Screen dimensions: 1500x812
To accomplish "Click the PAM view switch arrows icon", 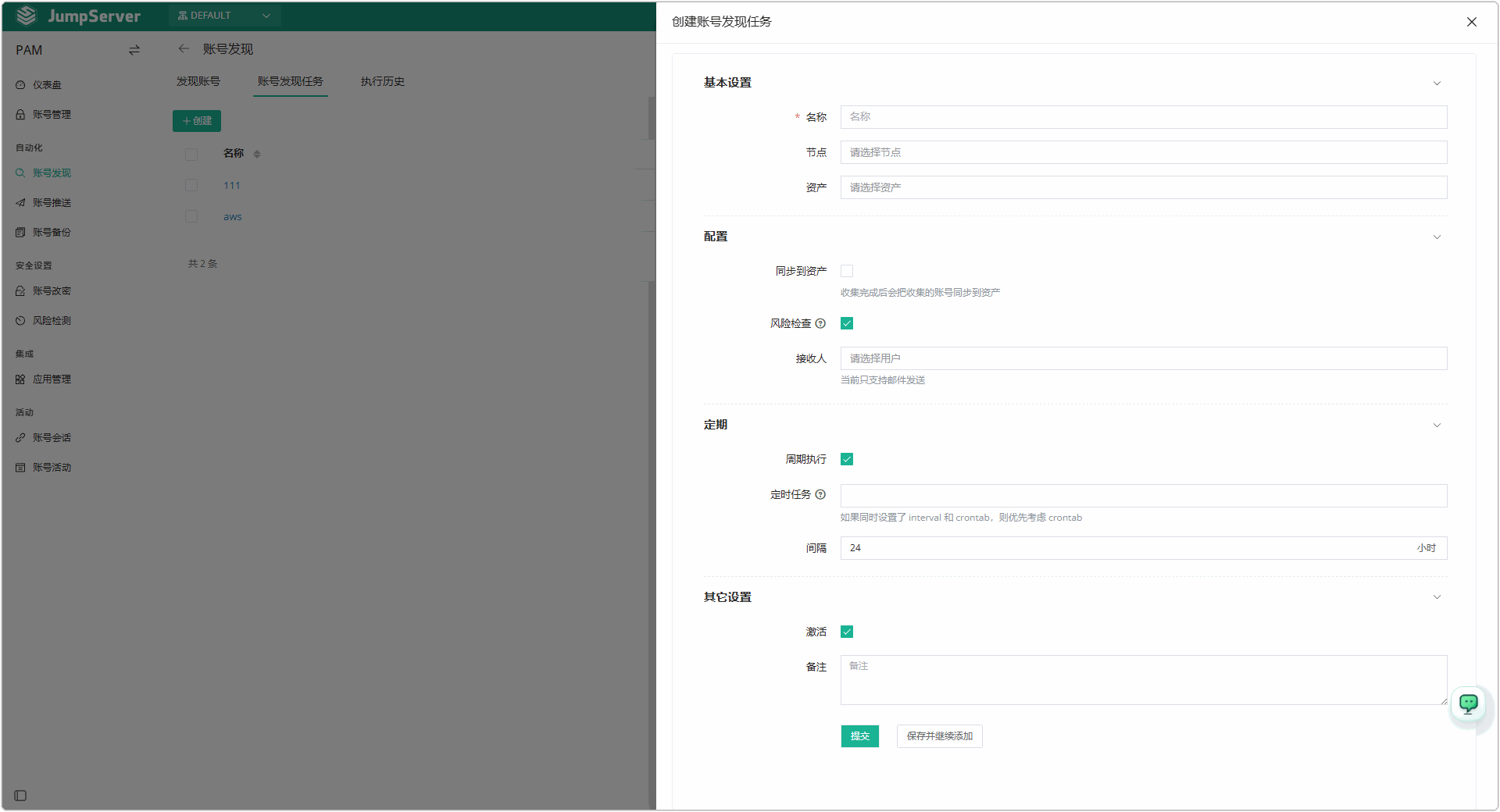I will [x=134, y=50].
